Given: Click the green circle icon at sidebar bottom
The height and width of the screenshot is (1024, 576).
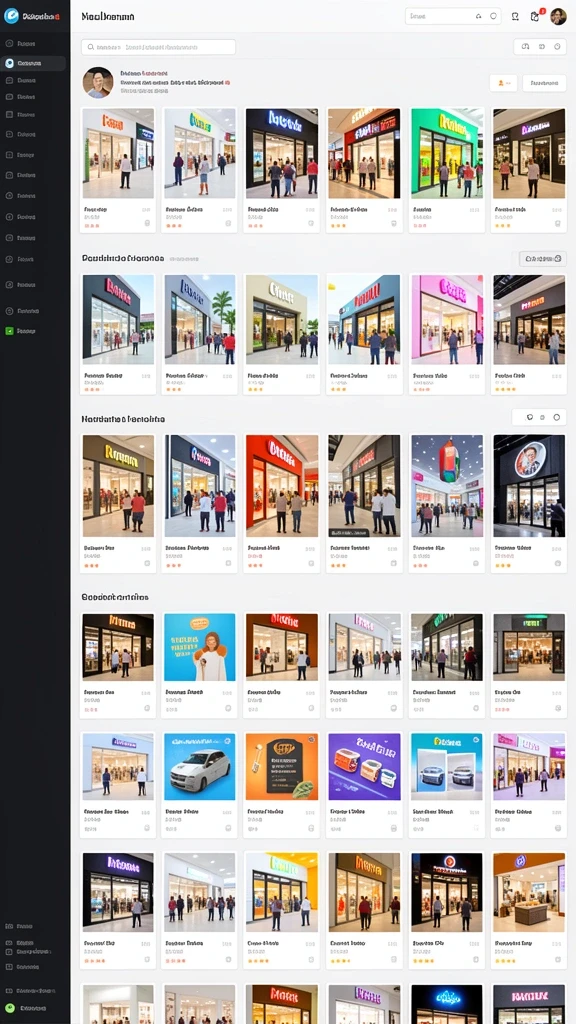Looking at the screenshot, I should [9, 1008].
